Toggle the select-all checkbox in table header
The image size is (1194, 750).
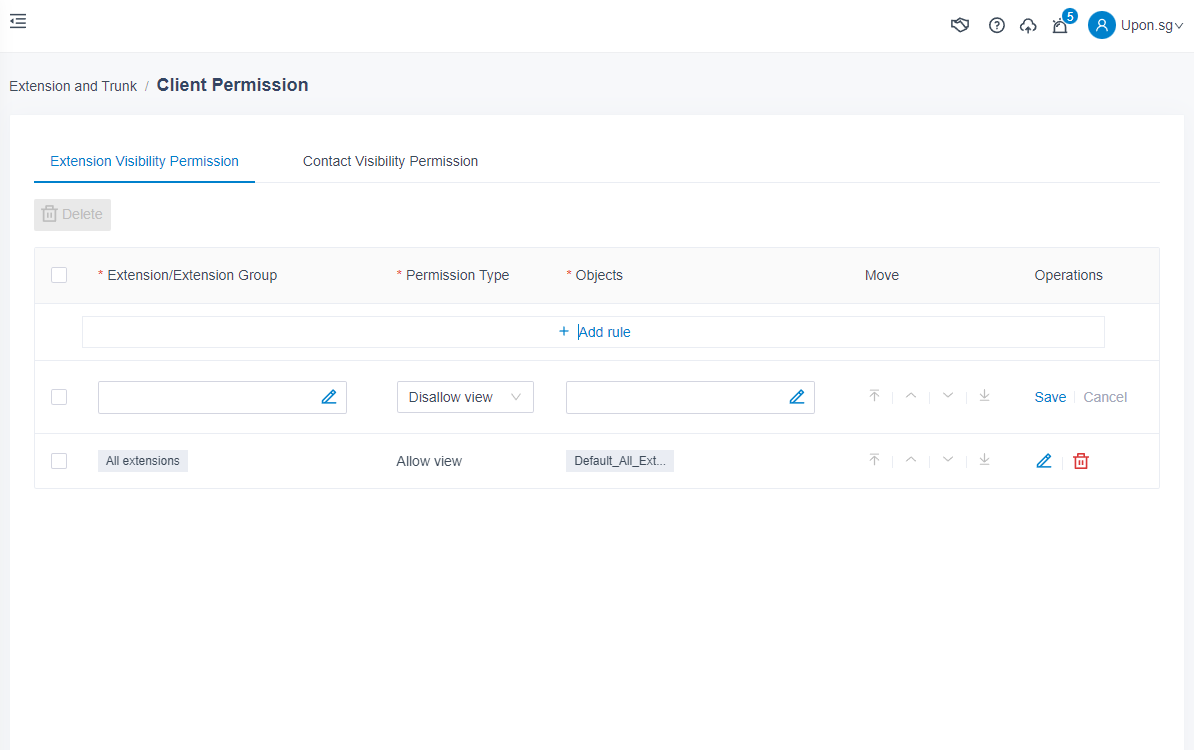[59, 275]
